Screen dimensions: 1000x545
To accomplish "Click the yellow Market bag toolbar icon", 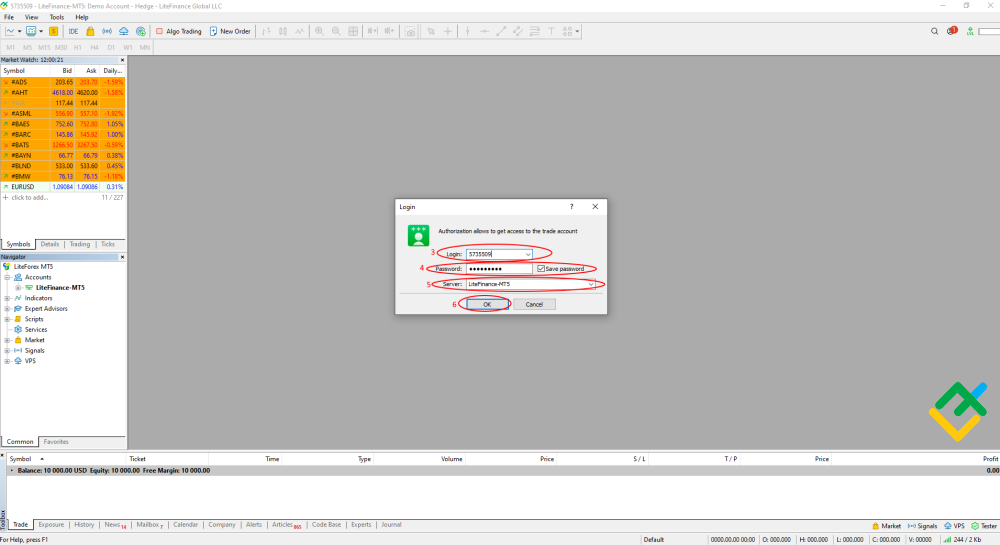I will [90, 31].
